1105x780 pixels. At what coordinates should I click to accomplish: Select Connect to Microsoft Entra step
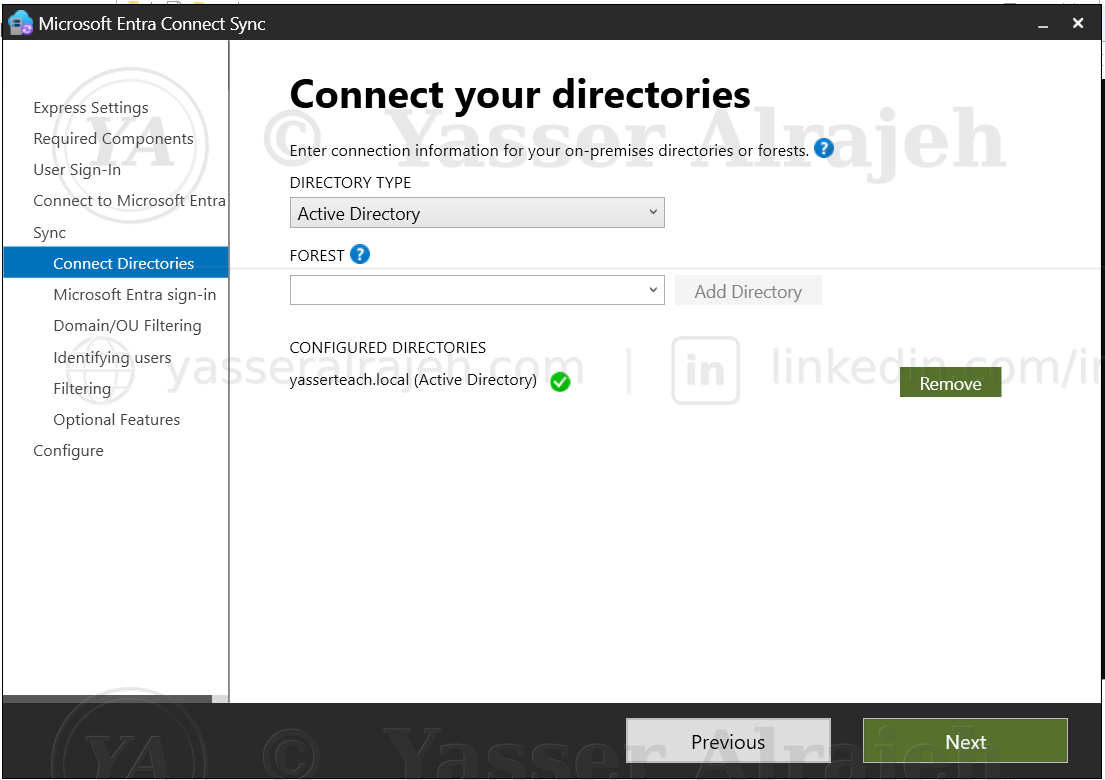(x=130, y=201)
